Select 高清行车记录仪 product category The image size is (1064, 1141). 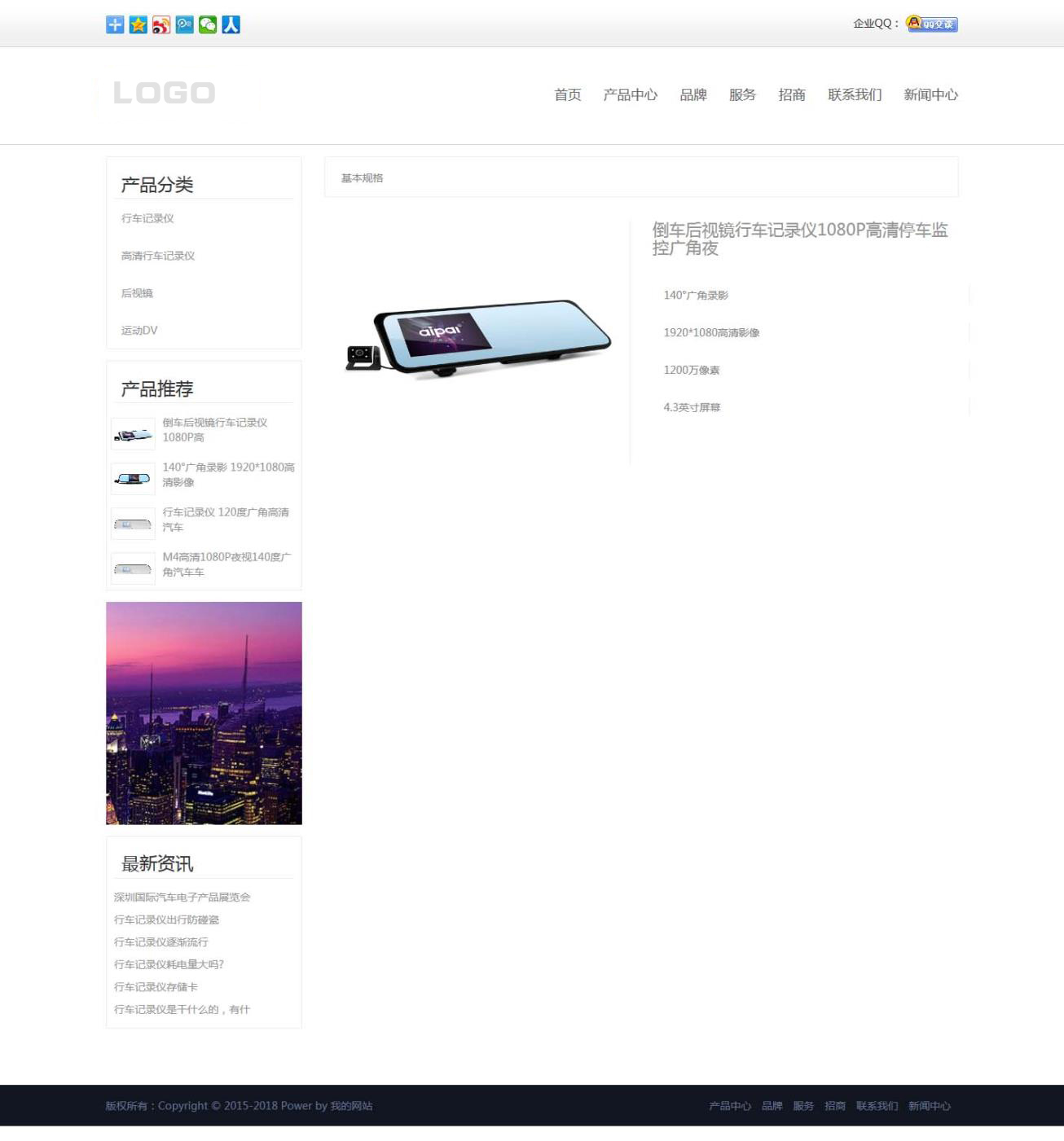tap(158, 256)
